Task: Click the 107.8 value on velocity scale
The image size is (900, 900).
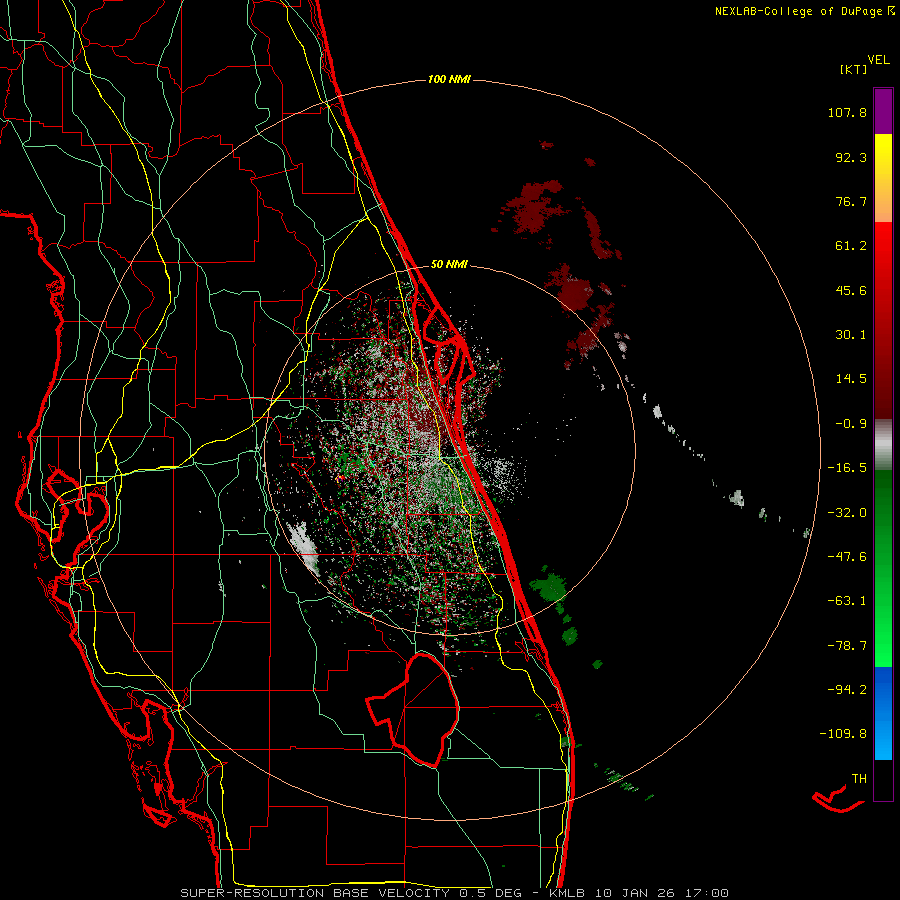Action: (x=847, y=112)
